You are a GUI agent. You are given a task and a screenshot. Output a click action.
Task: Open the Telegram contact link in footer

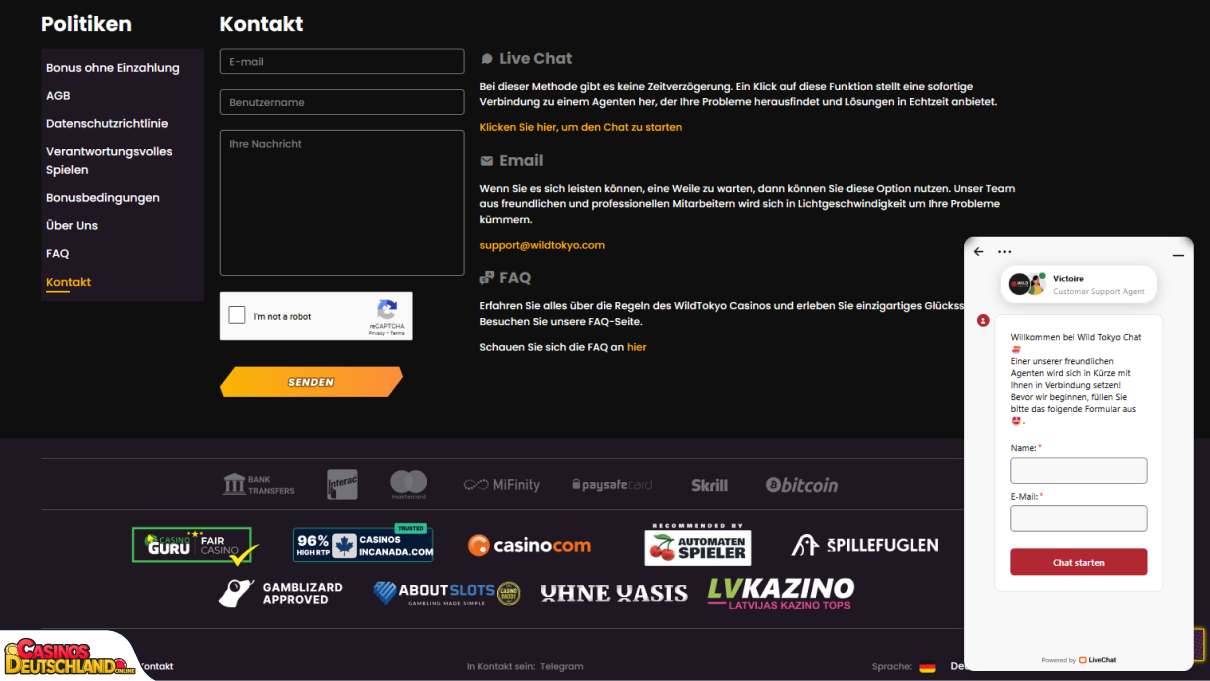562,666
